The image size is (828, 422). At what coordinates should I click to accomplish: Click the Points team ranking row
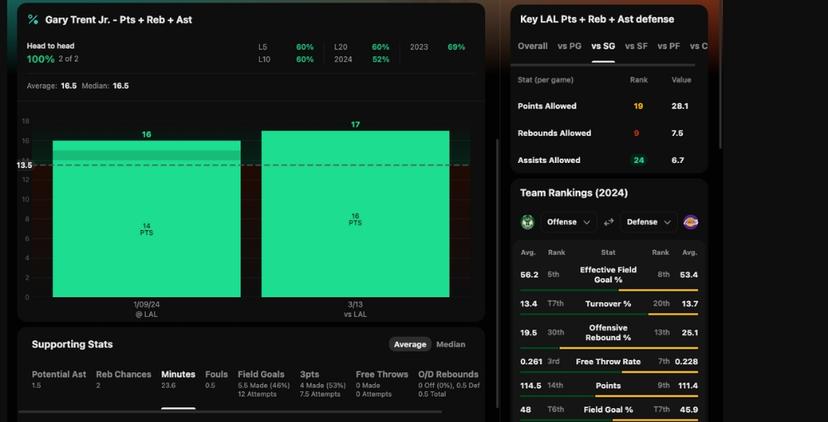608,386
